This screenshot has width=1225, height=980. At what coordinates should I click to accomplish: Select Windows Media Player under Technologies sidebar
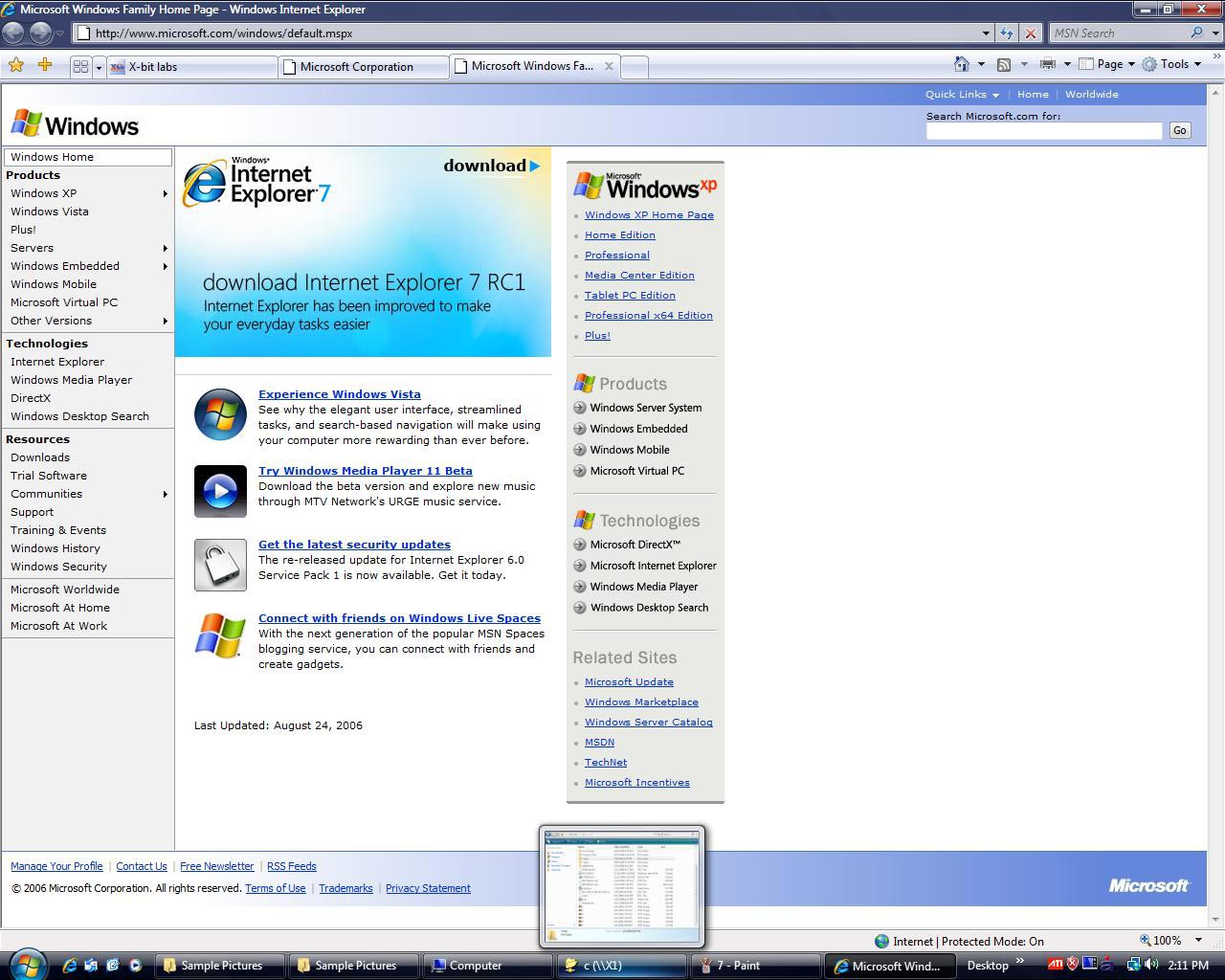pos(72,380)
